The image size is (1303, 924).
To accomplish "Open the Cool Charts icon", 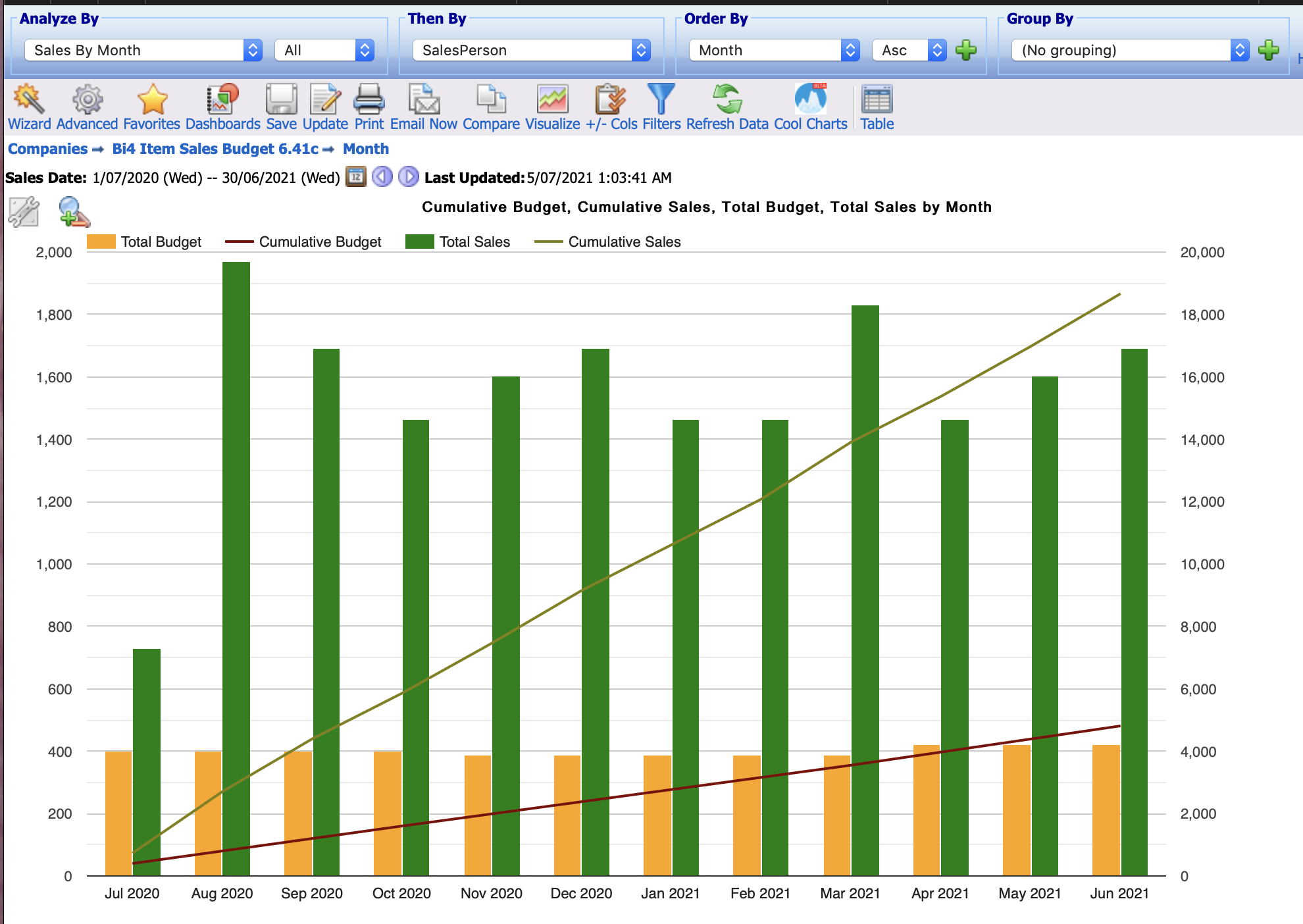I will coord(810,99).
